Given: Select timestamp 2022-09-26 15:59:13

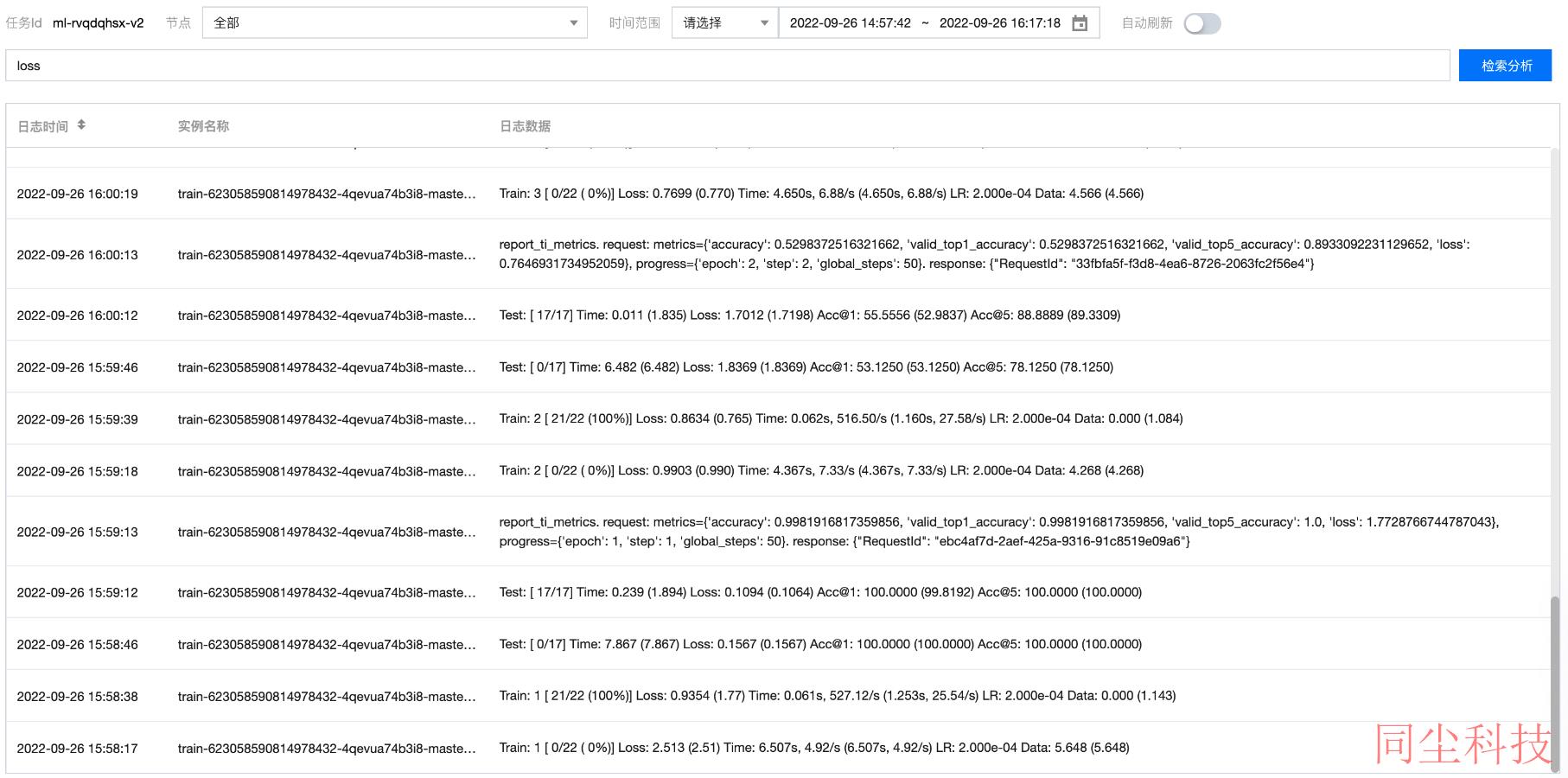Looking at the screenshot, I should tap(78, 532).
